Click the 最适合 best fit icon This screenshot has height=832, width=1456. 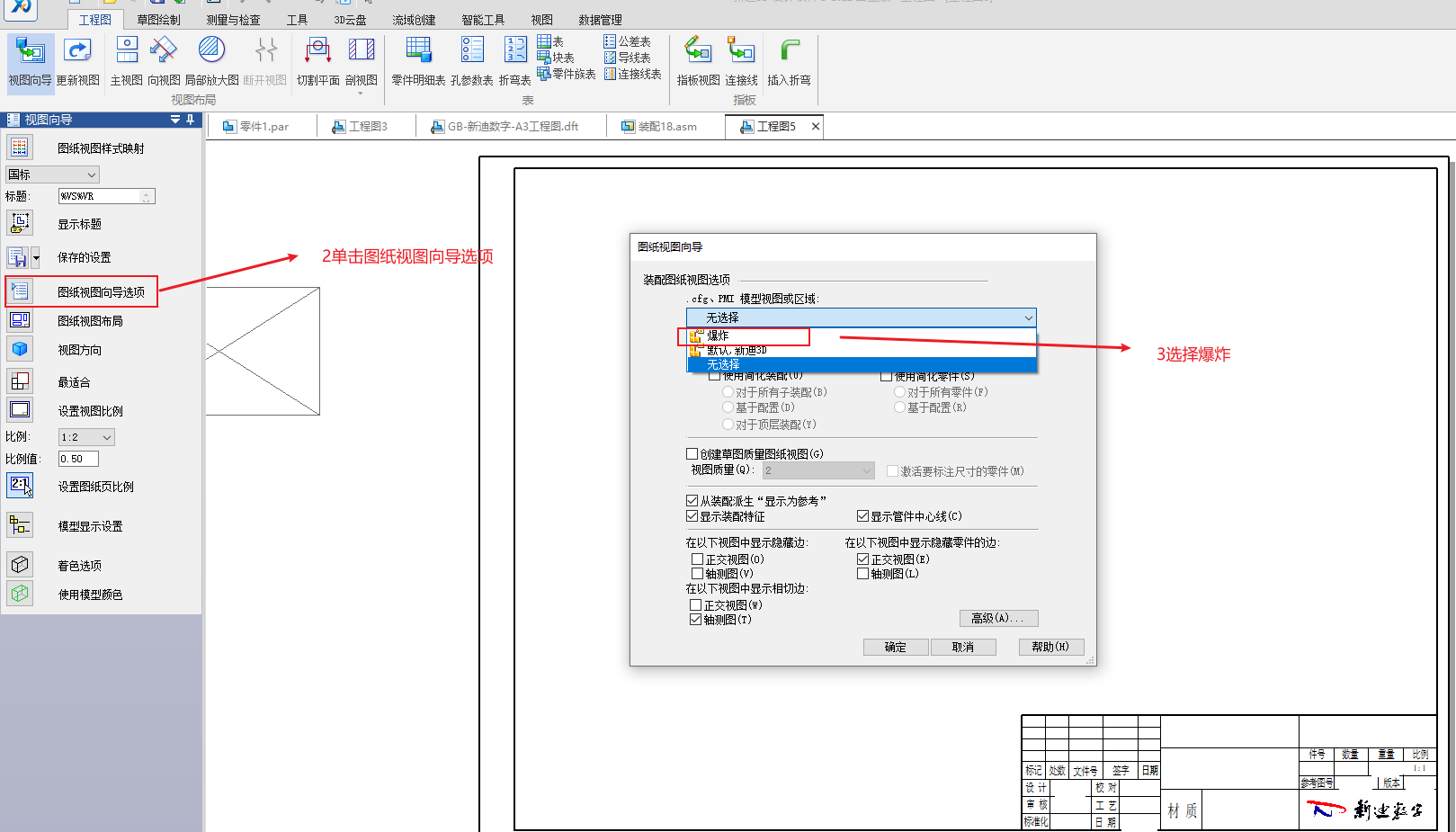(x=20, y=381)
